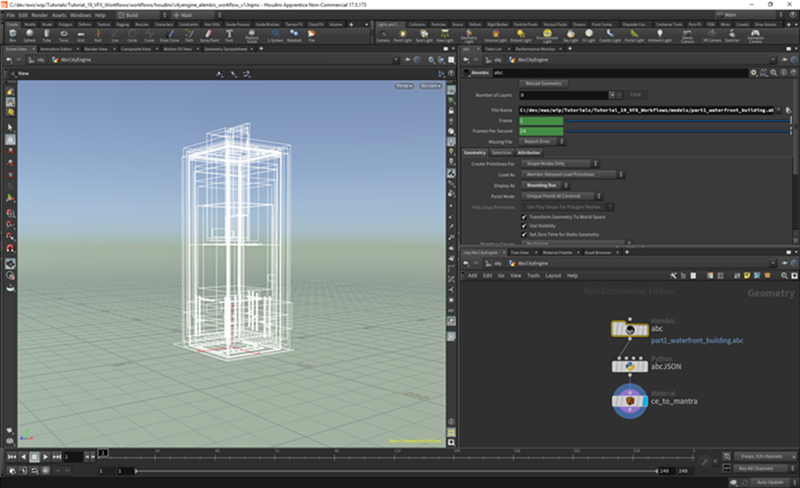Uncheck the Use Visibility checkbox

[524, 225]
